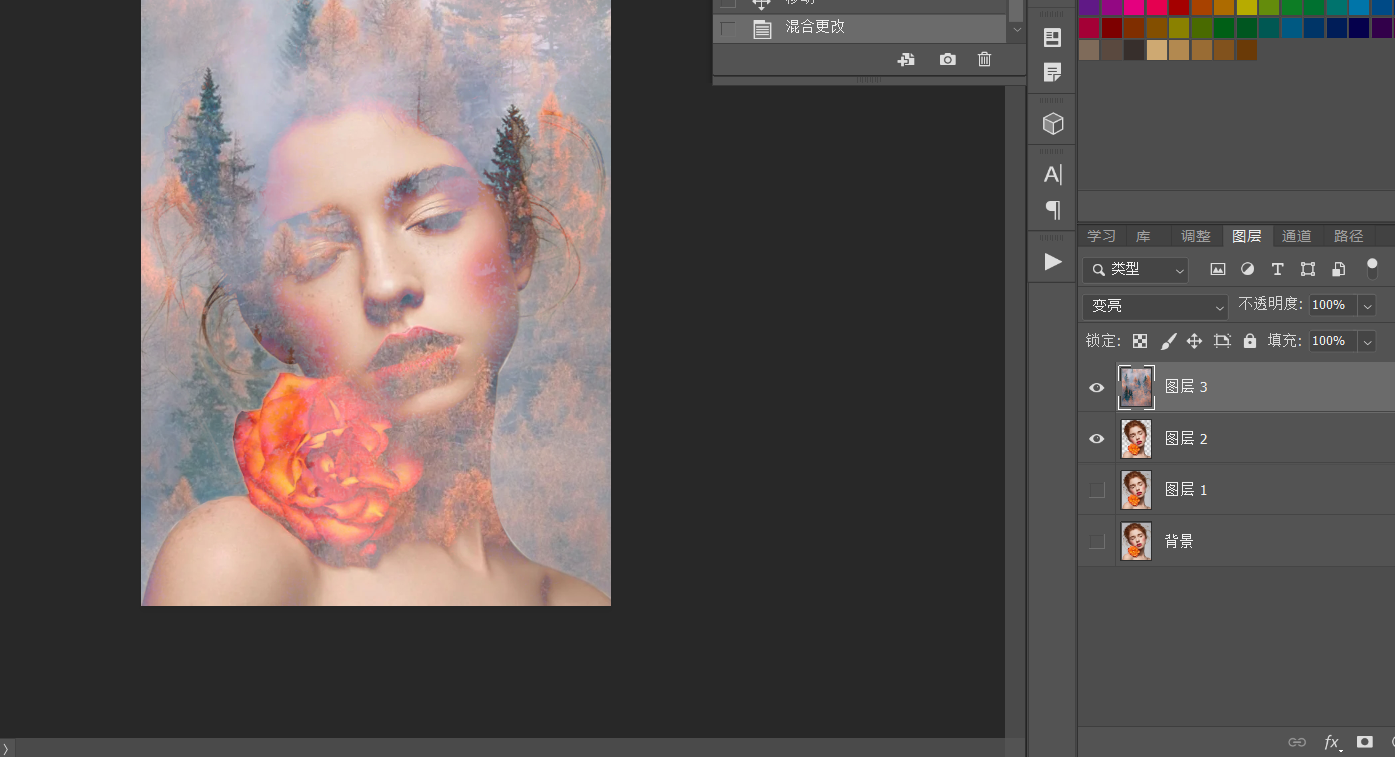Open the Paragraph panel icon
The width and height of the screenshot is (1395, 757).
[x=1052, y=209]
